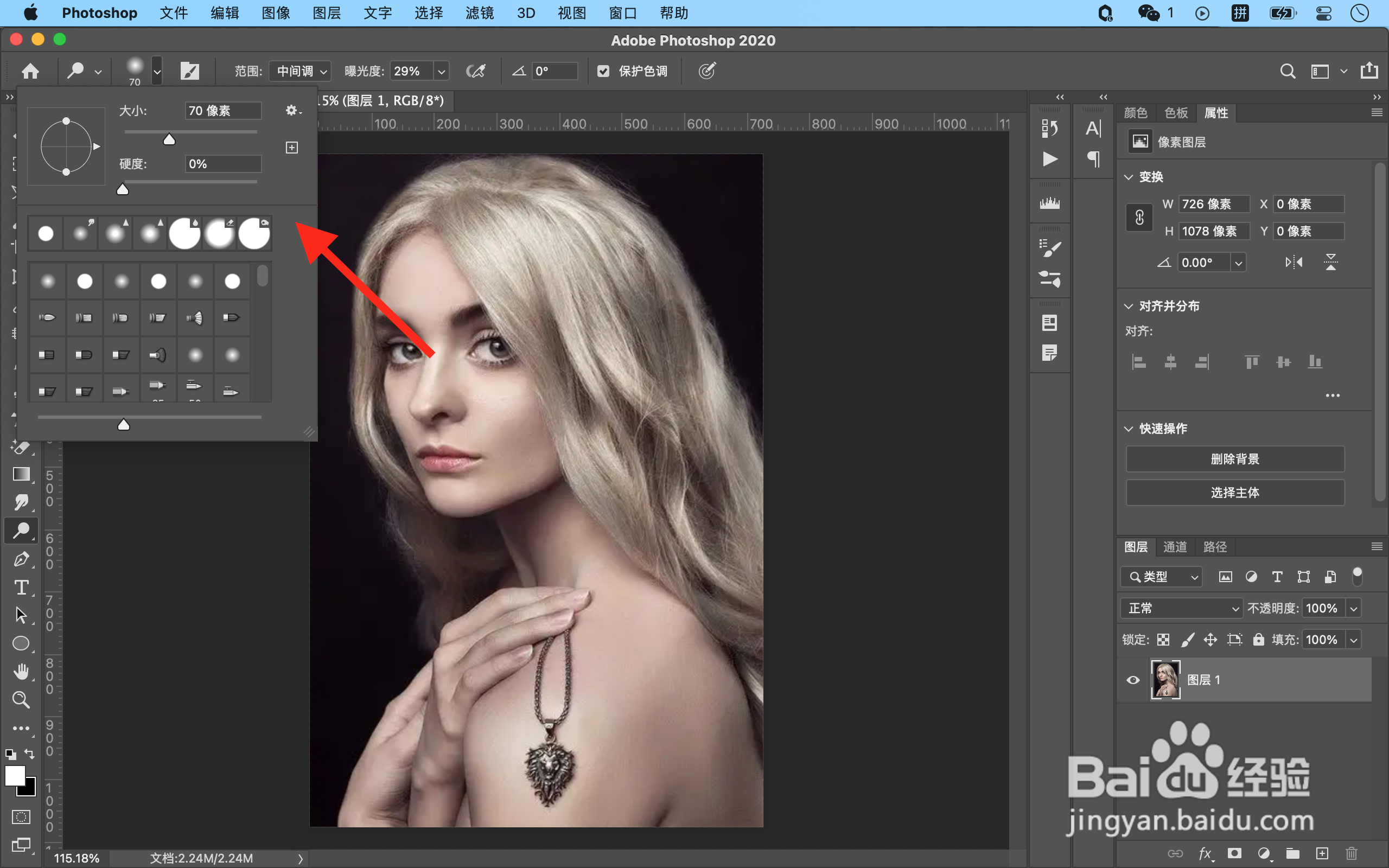
Task: Click the Share icon top right
Action: coord(1369,70)
